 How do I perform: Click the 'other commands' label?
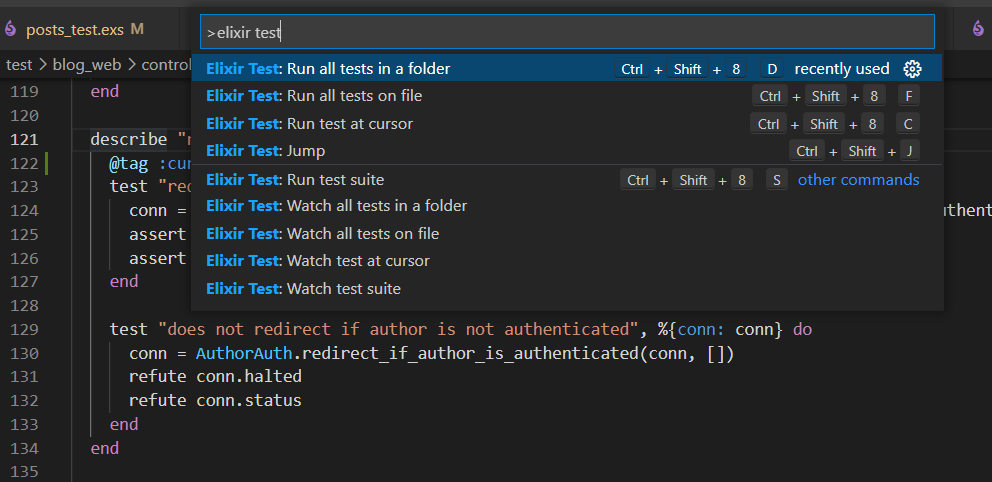point(858,180)
